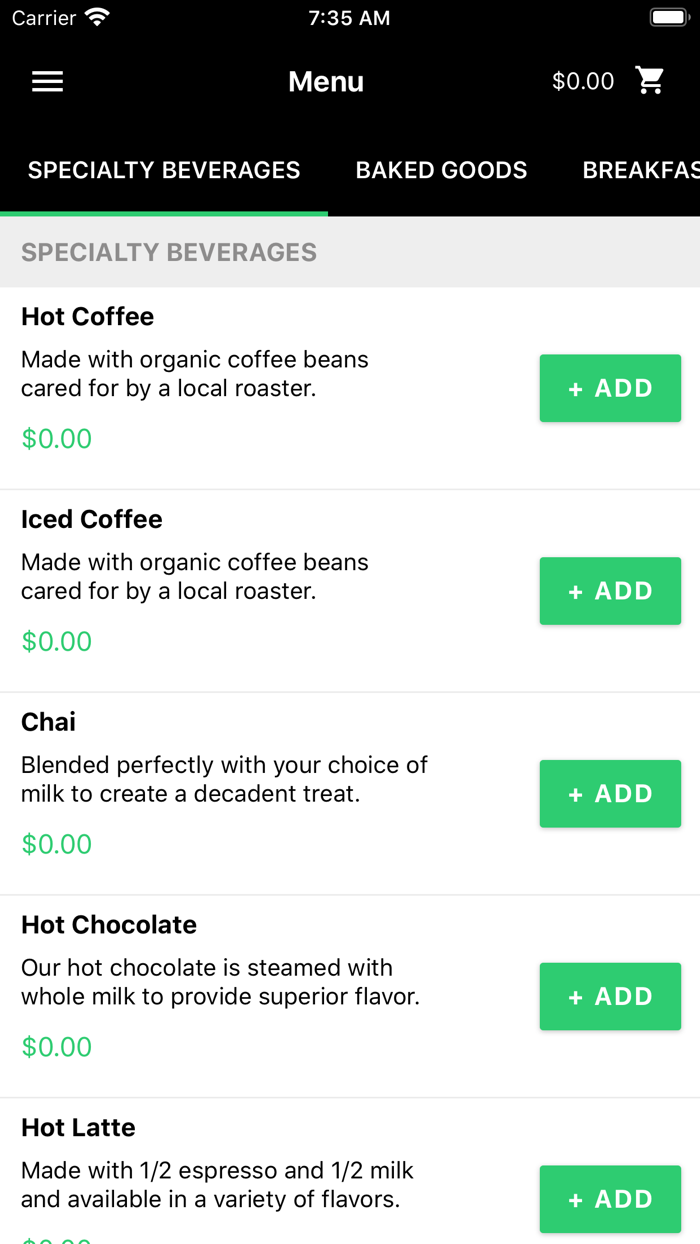The image size is (700, 1244).
Task: Tap the Wi-Fi status icon
Action: coord(98,18)
